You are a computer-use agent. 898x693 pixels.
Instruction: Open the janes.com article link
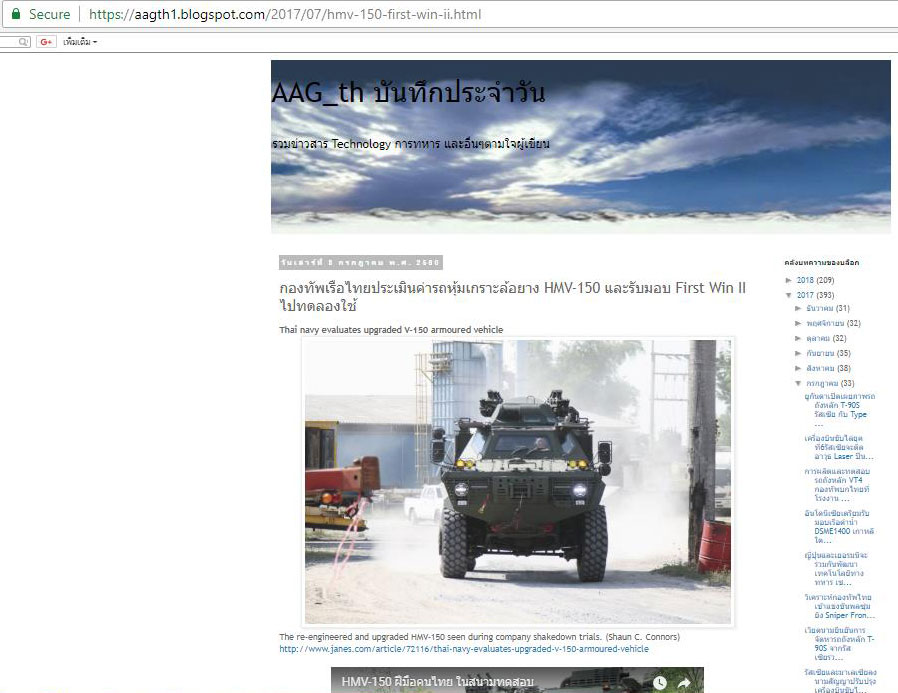[463, 649]
